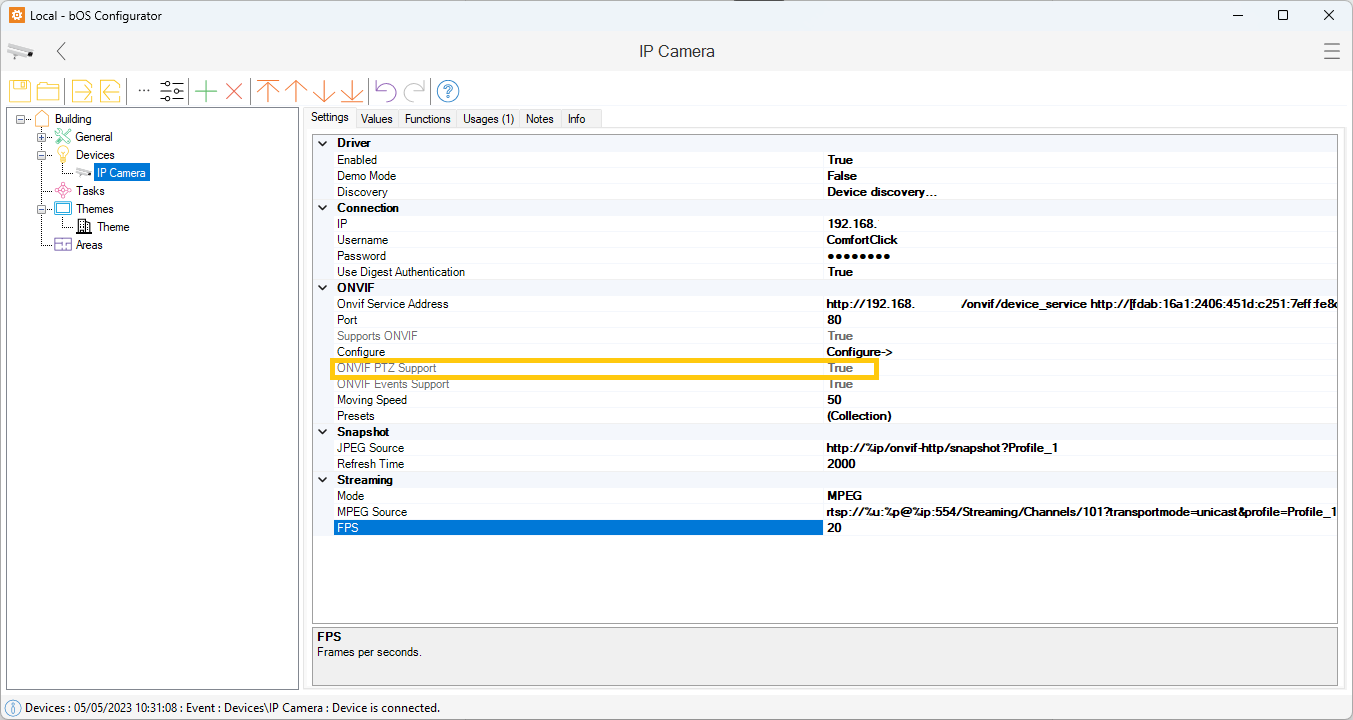Image resolution: width=1353 pixels, height=720 pixels.
Task: Collapse the Building tree node
Action: point(22,120)
